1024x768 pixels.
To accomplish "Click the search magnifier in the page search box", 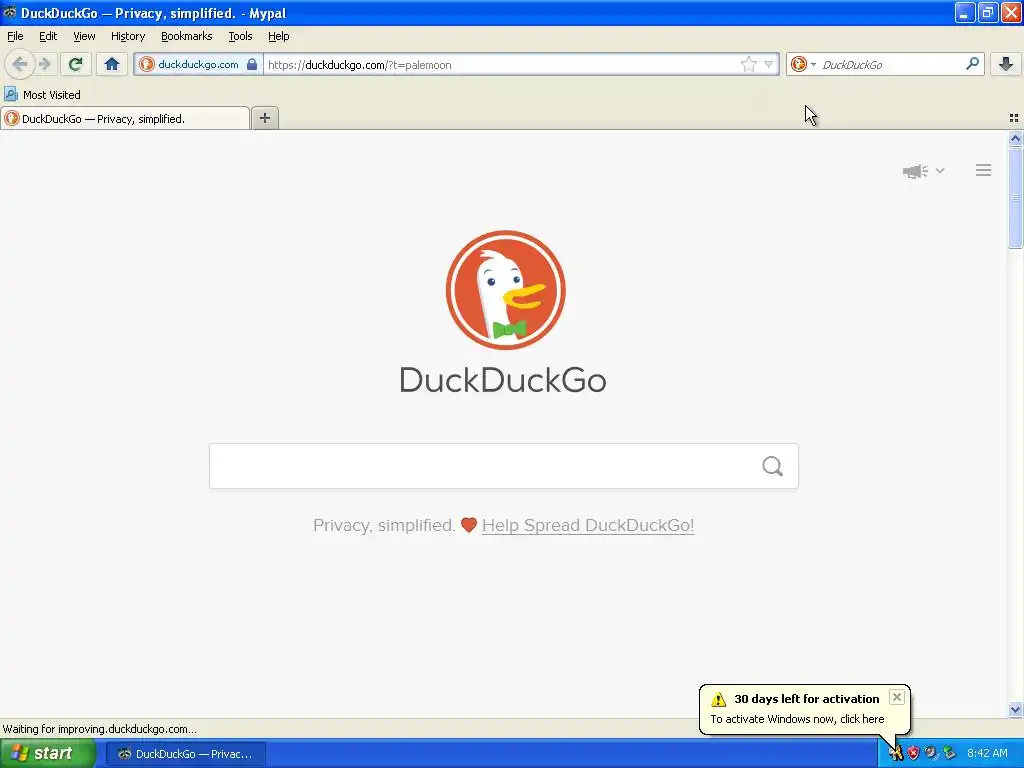I will point(773,466).
